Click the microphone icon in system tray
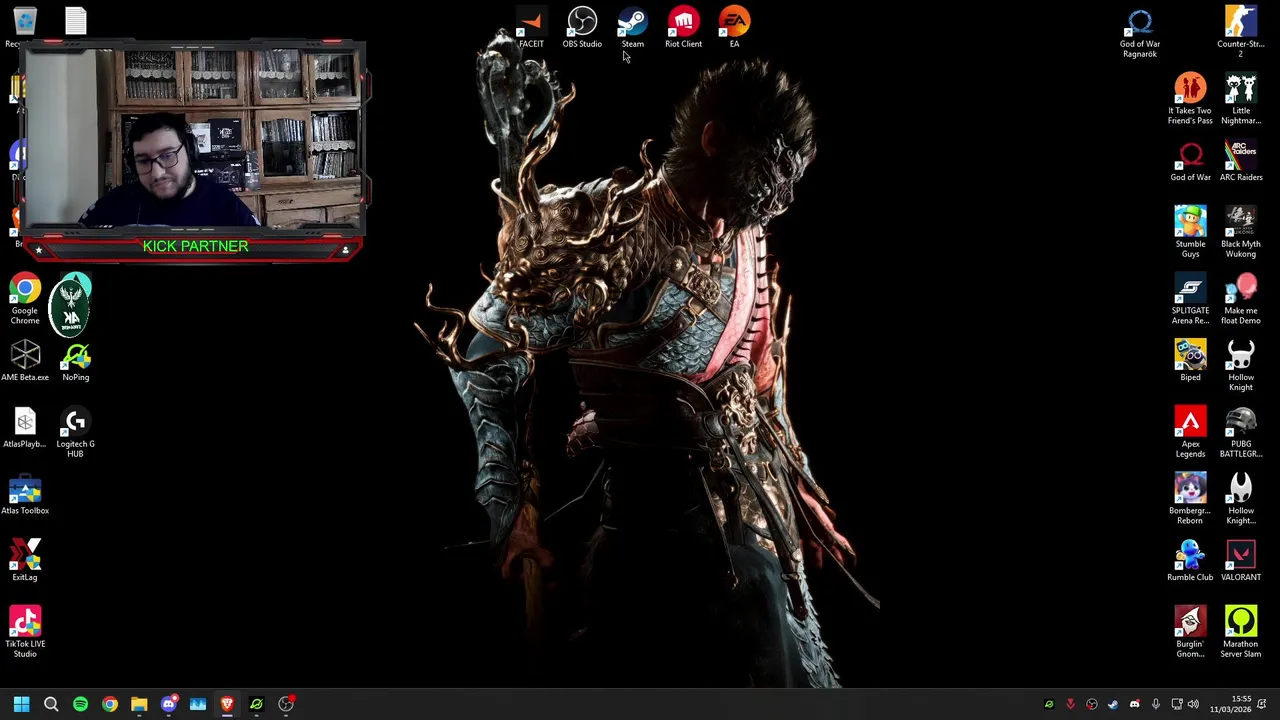This screenshot has height=720, width=1280. coord(1155,705)
